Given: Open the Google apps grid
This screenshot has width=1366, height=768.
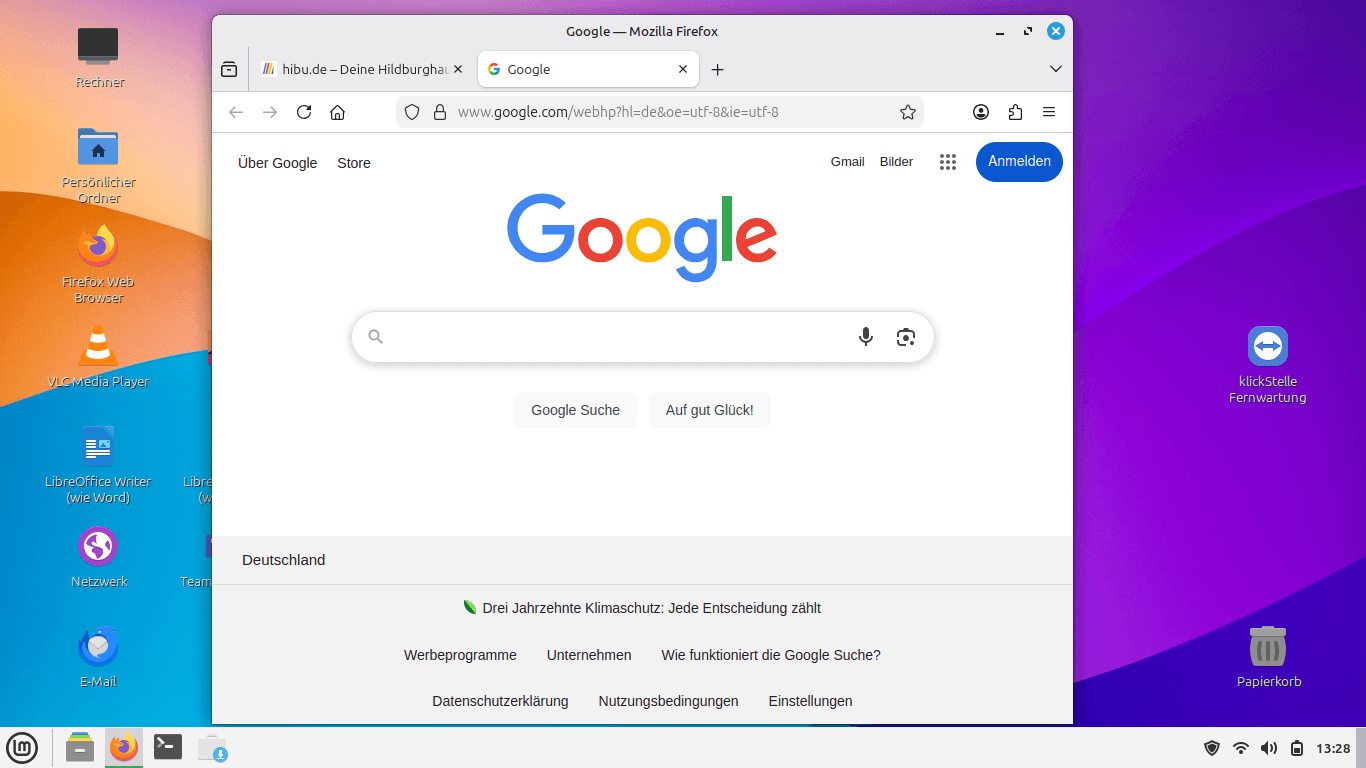Looking at the screenshot, I should click(x=948, y=162).
